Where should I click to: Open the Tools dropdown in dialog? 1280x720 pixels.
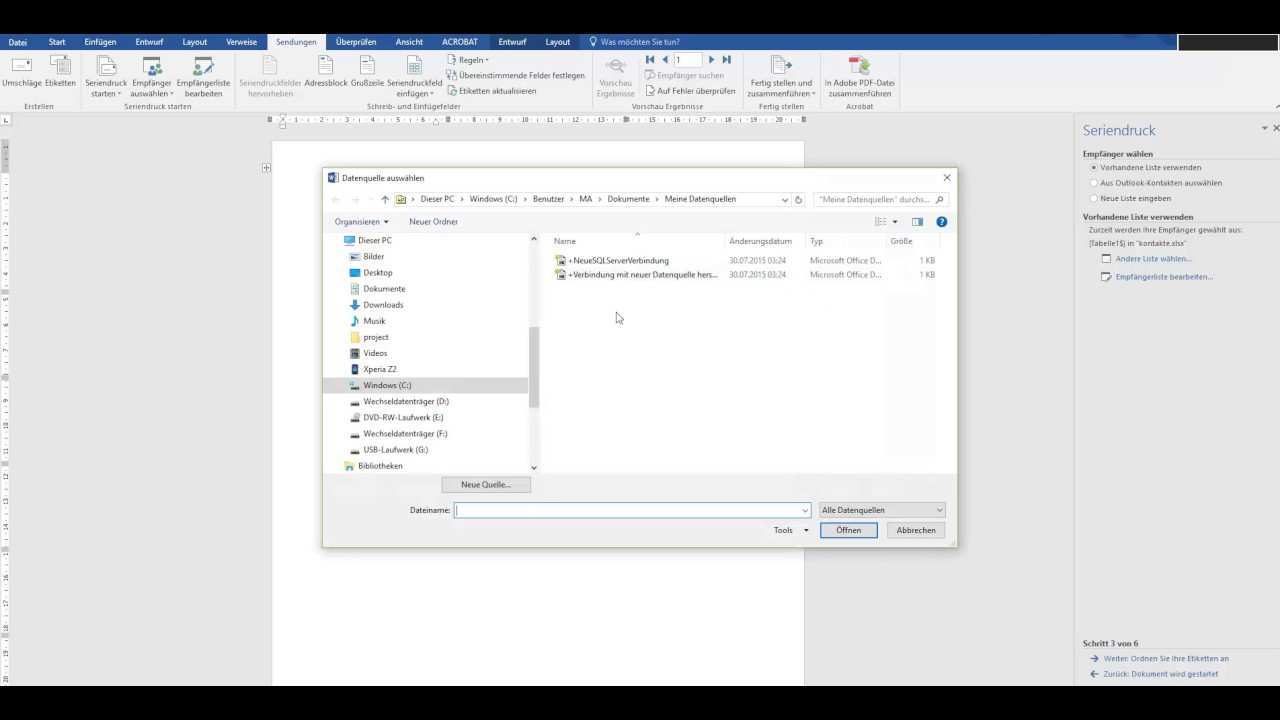[x=791, y=530]
